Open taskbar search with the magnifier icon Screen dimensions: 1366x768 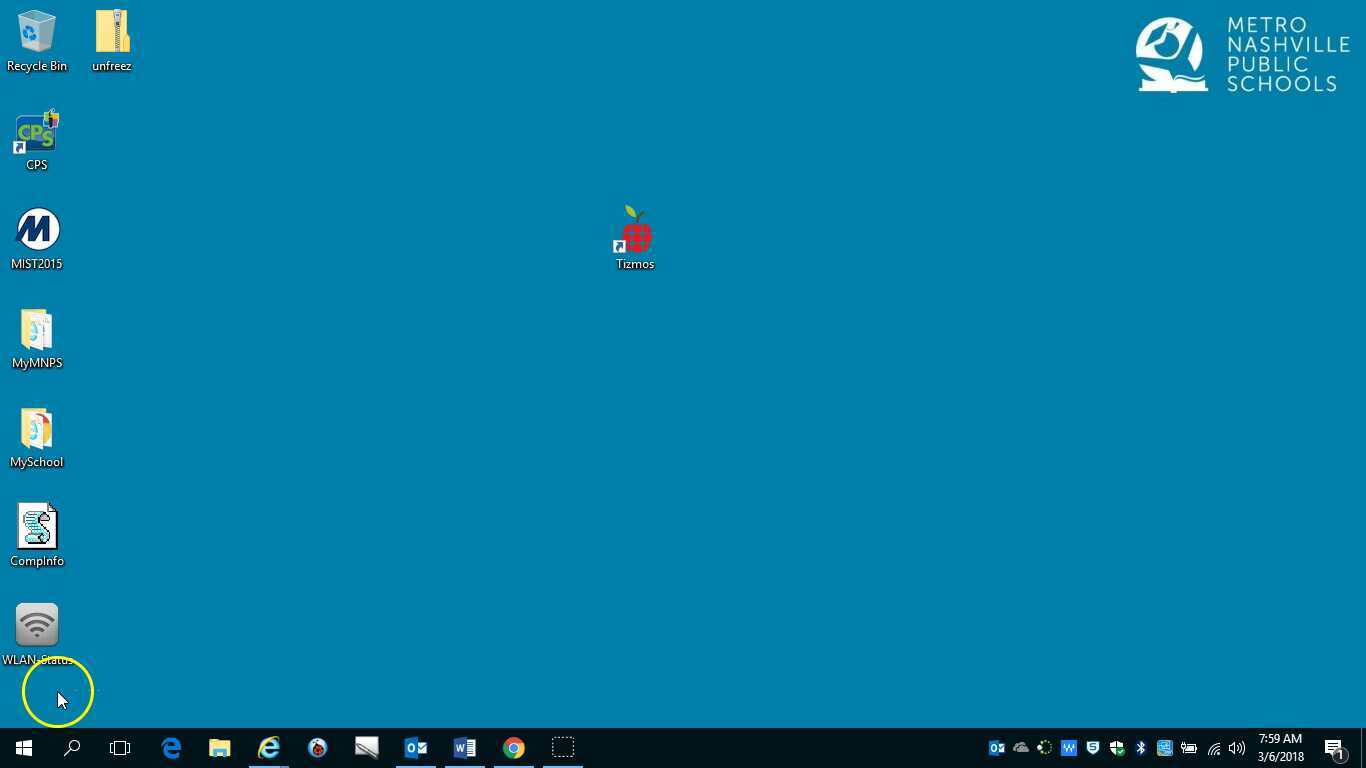click(x=72, y=748)
